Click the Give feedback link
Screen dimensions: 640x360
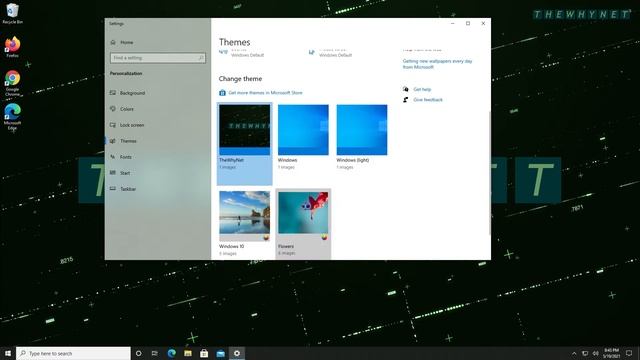pyautogui.click(x=428, y=100)
